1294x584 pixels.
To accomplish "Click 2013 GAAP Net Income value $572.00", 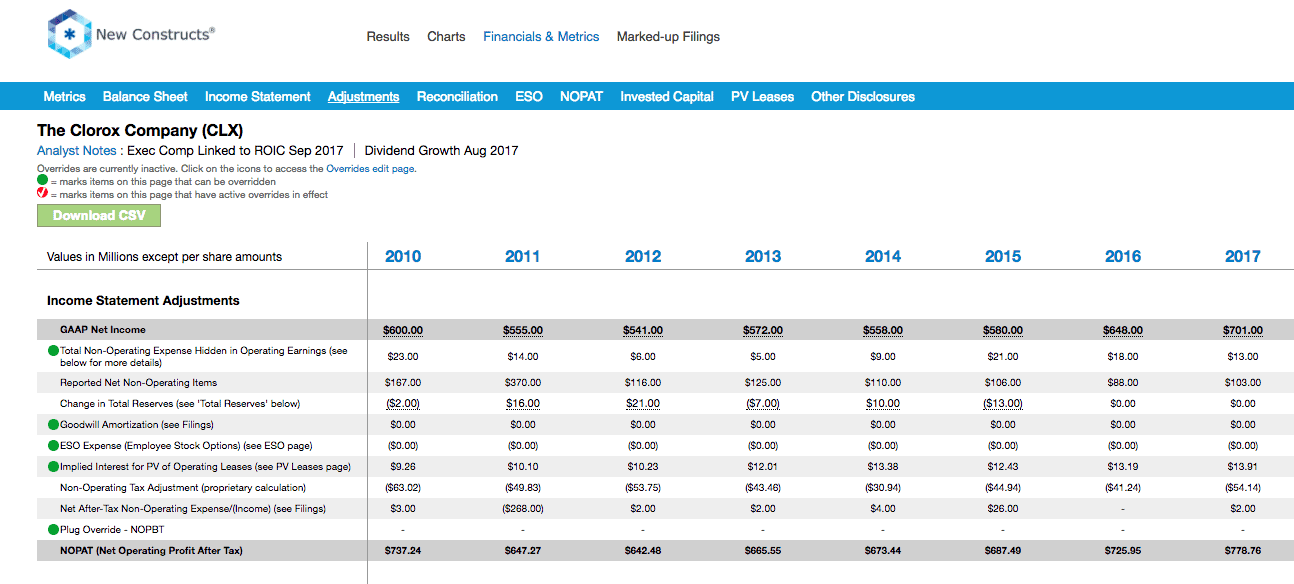I will [x=763, y=331].
